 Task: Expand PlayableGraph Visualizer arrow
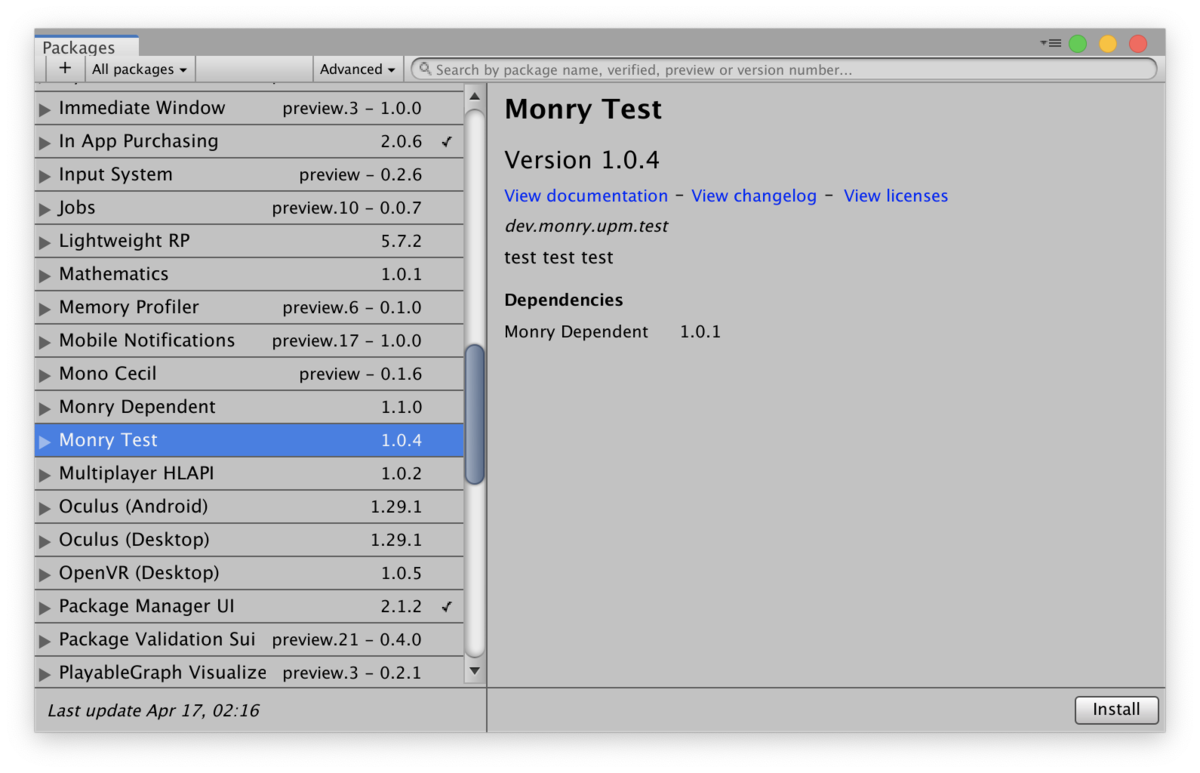click(44, 673)
